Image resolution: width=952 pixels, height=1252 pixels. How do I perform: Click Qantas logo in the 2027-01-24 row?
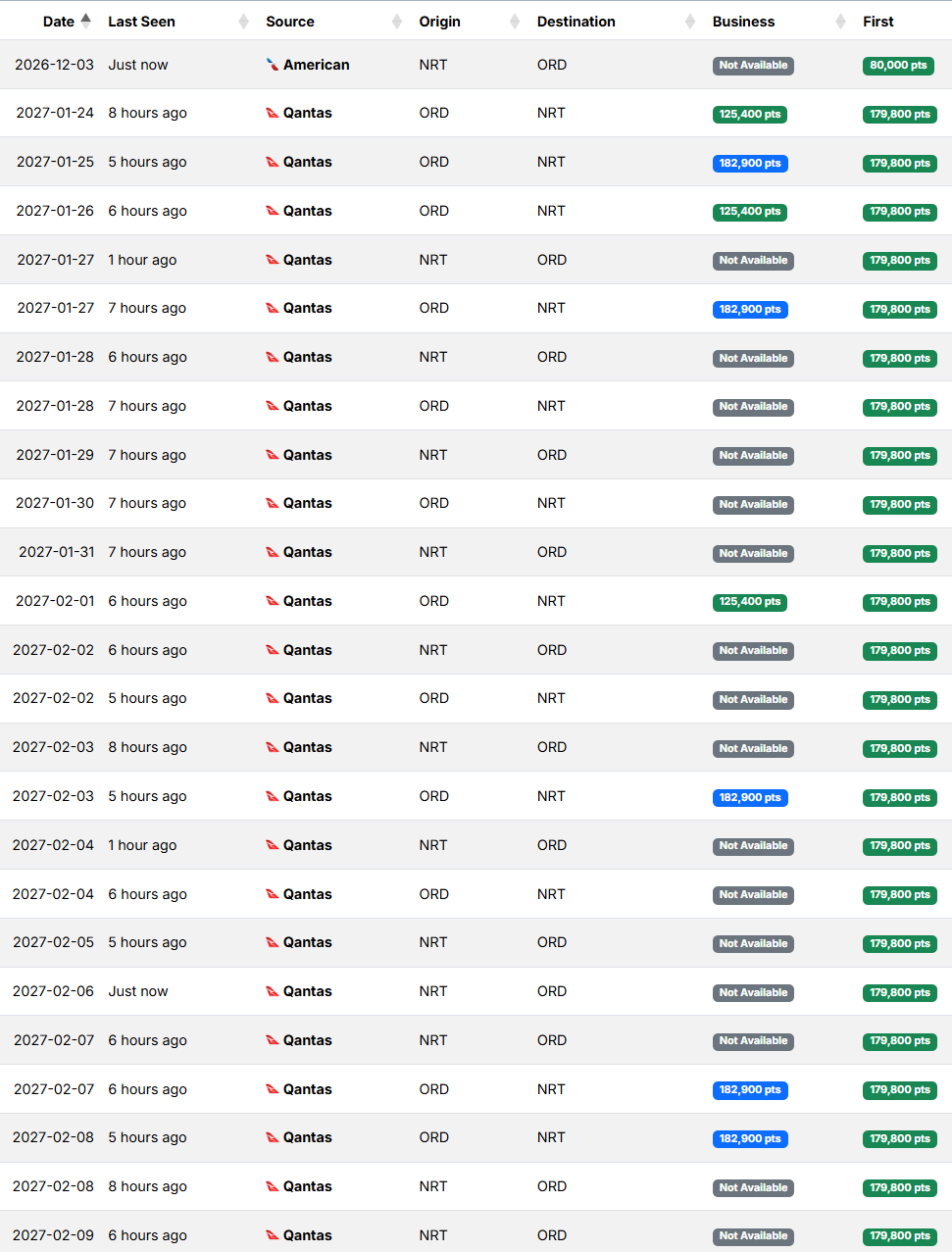273,114
